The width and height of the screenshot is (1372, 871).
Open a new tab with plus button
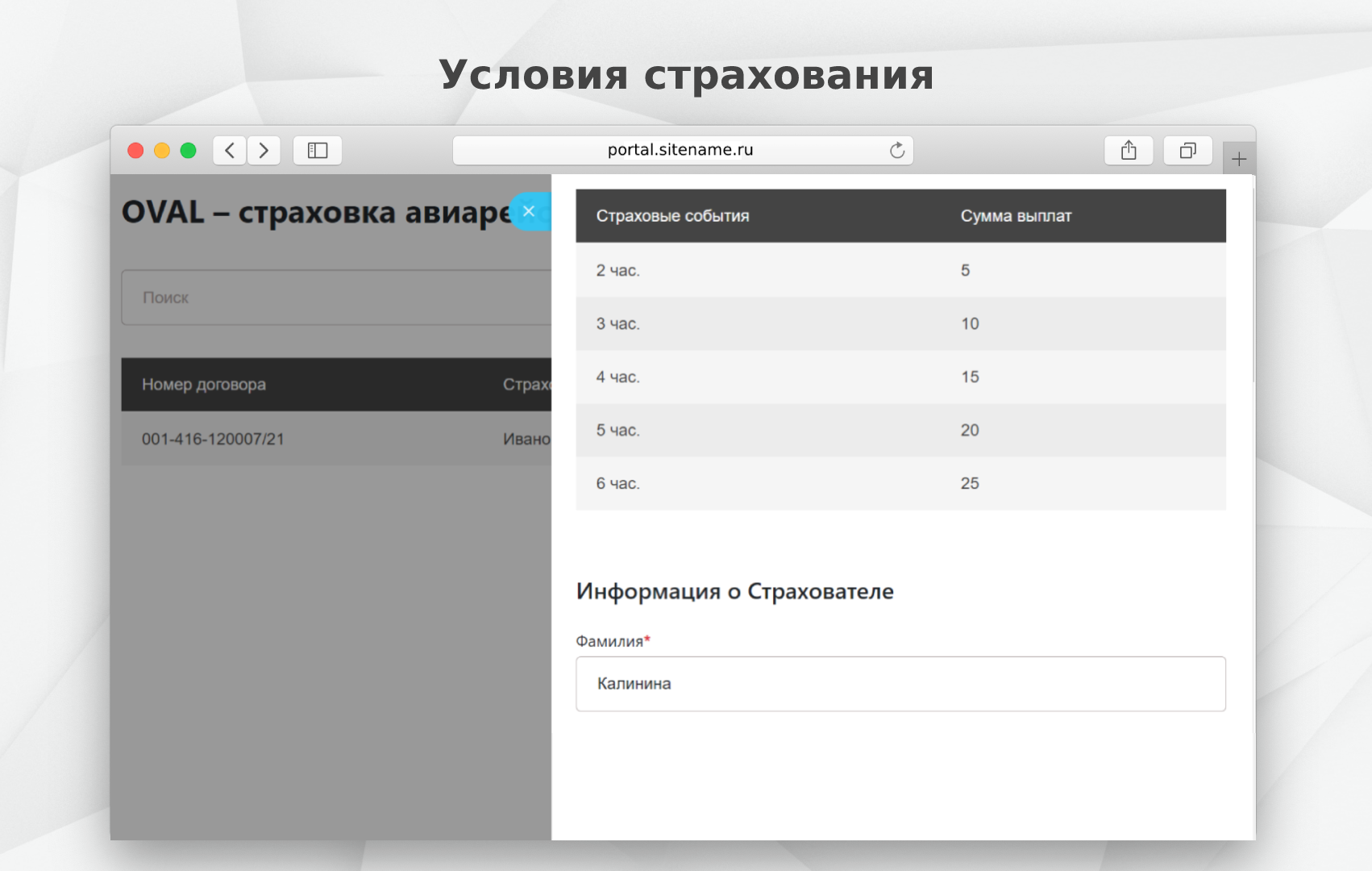click(1239, 159)
